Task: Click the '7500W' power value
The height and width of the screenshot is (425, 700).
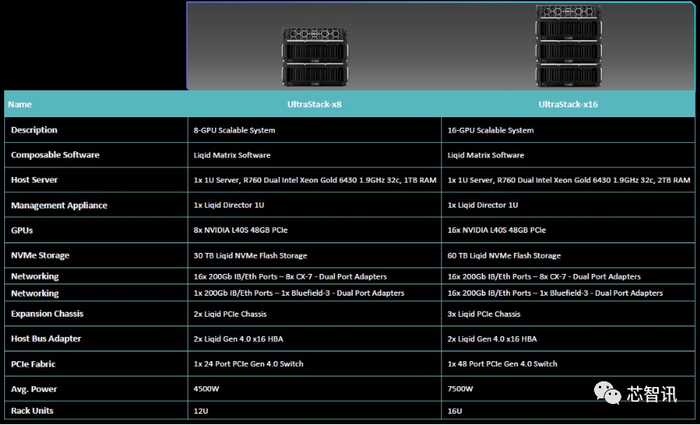Action: [460, 389]
